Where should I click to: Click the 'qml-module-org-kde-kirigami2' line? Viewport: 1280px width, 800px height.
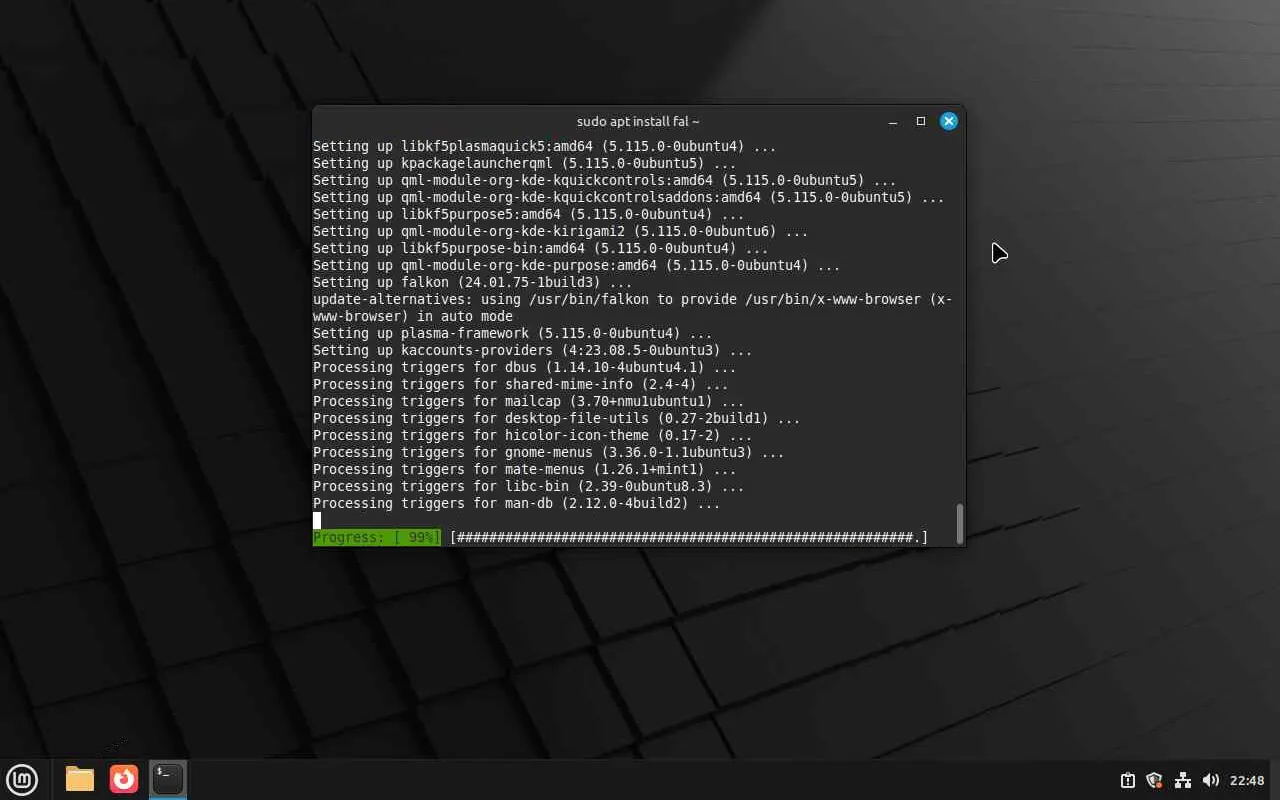[x=561, y=232]
